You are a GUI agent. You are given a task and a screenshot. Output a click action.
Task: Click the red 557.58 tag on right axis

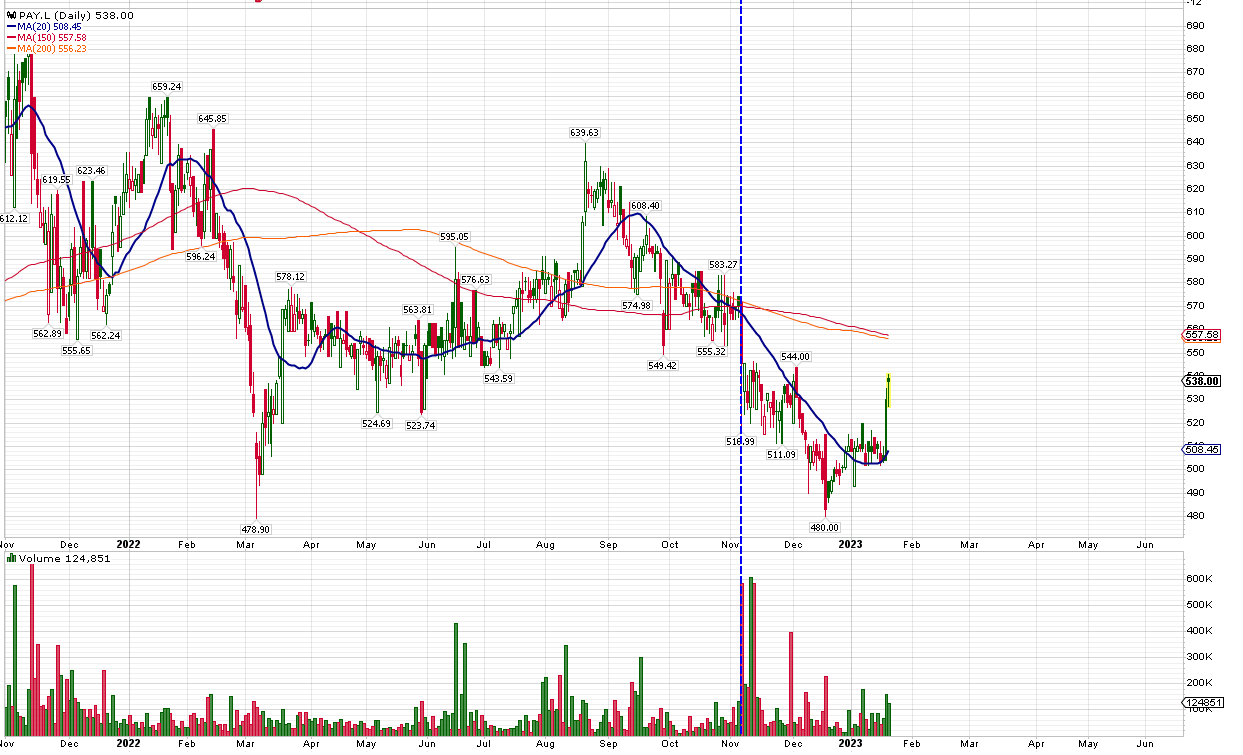pyautogui.click(x=1202, y=335)
